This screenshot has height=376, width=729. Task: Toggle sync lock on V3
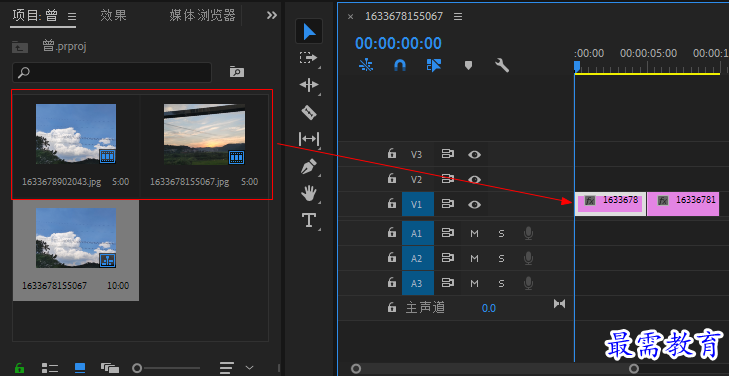[447, 154]
